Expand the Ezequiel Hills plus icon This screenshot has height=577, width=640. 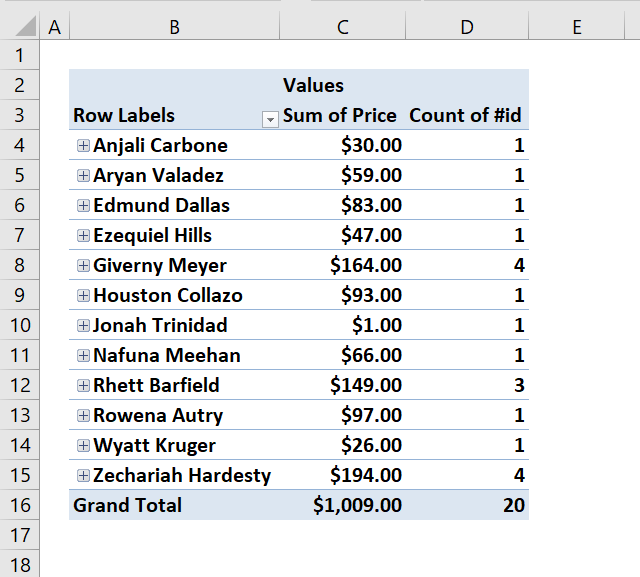pyautogui.click(x=83, y=235)
